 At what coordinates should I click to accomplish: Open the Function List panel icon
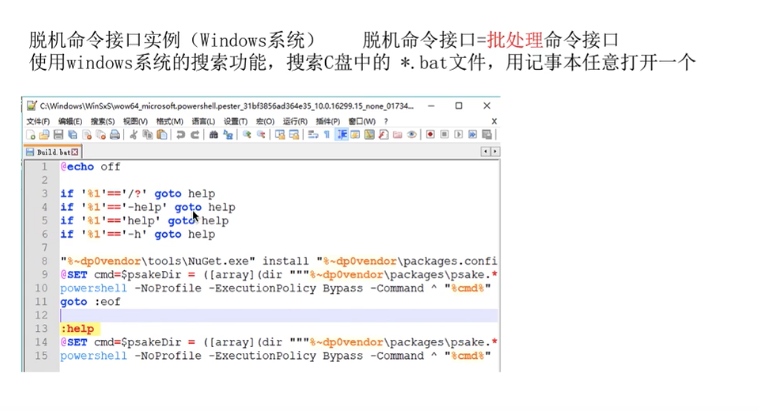click(x=383, y=135)
